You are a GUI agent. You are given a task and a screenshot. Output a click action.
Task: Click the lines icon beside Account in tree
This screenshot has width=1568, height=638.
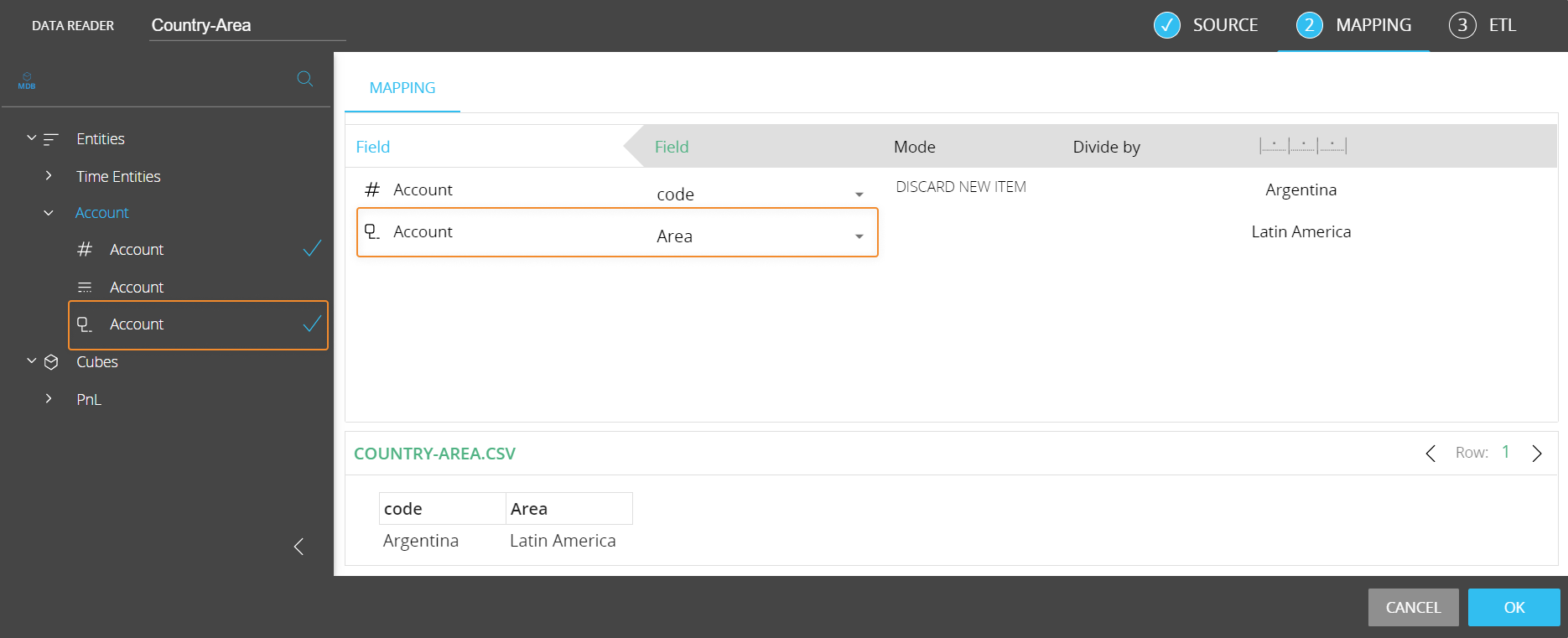coord(85,288)
